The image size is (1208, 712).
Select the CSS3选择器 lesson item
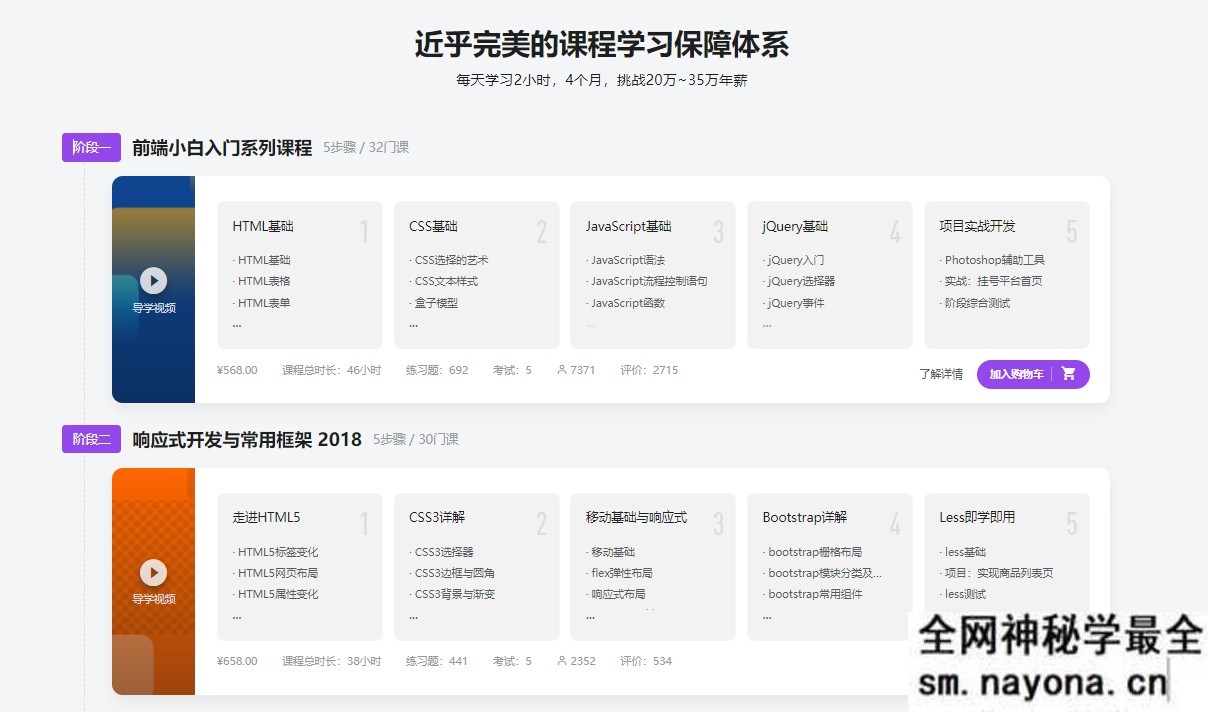coord(444,552)
